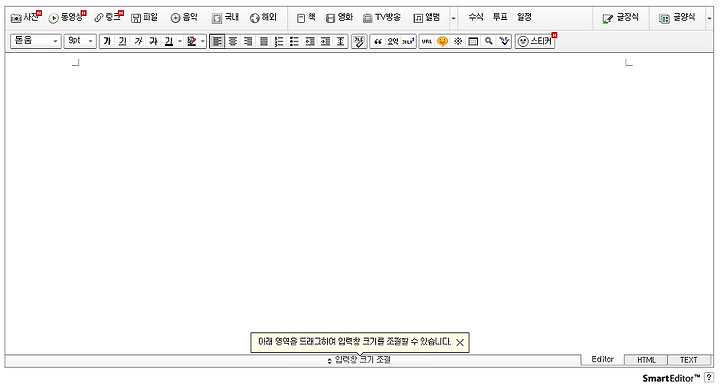Viewport: 720px width, 389px height.
Task: Insert movie info using 영화
Action: 339,18
